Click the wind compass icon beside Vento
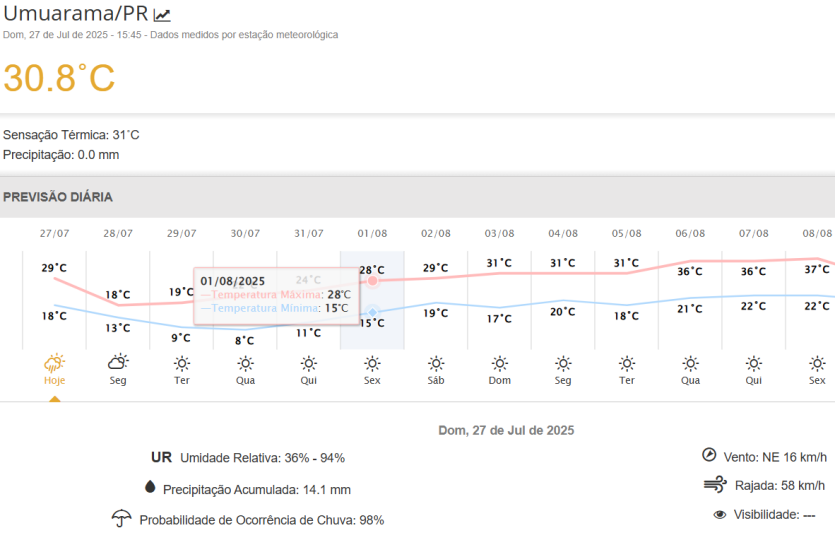835x557 pixels. [709, 455]
